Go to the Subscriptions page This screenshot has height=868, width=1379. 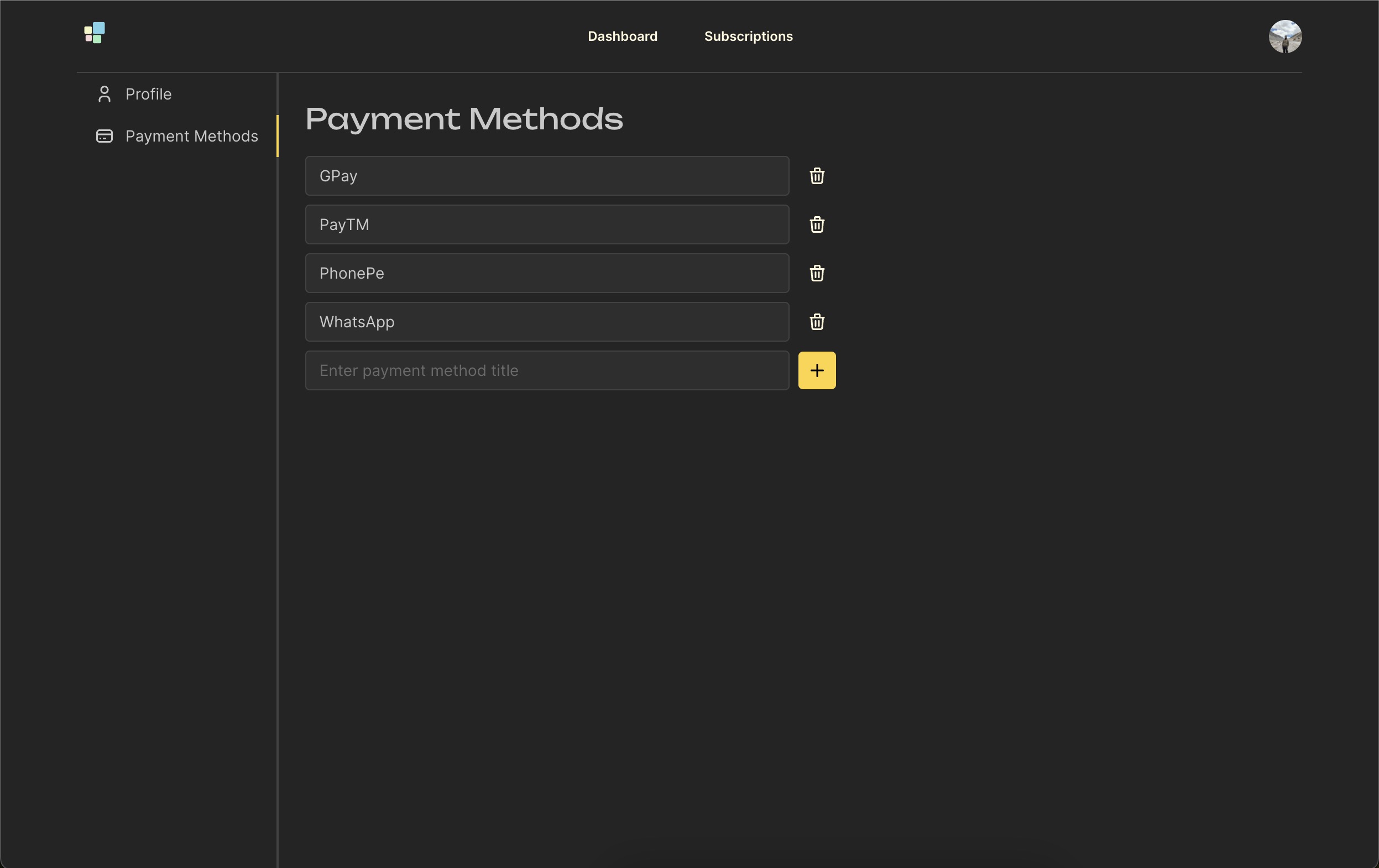click(x=749, y=36)
